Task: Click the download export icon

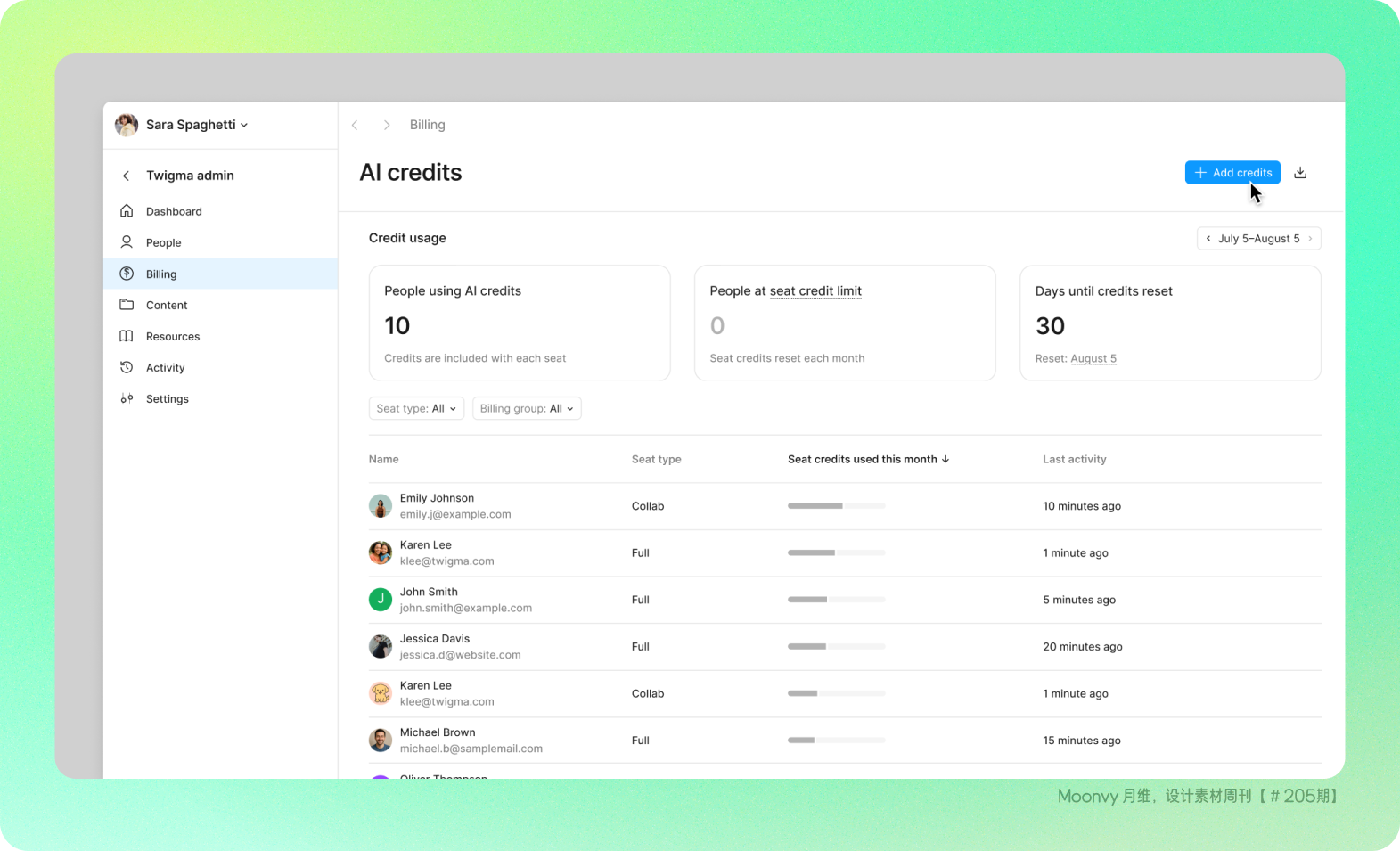Action: click(1300, 173)
